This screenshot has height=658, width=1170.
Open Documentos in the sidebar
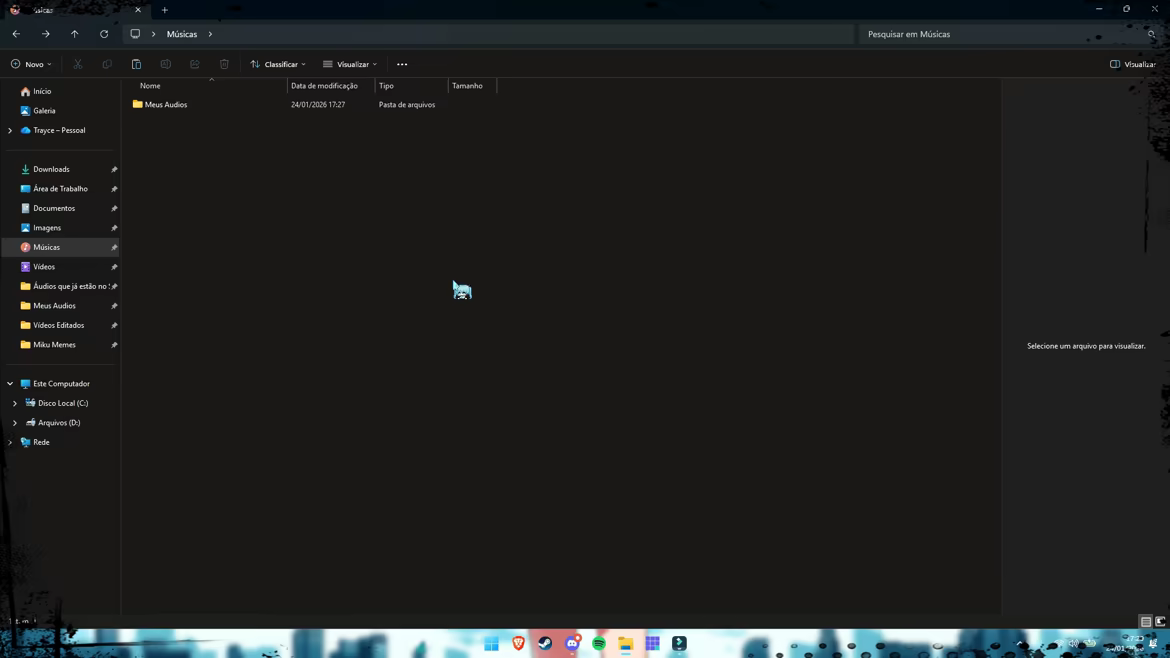tap(54, 208)
